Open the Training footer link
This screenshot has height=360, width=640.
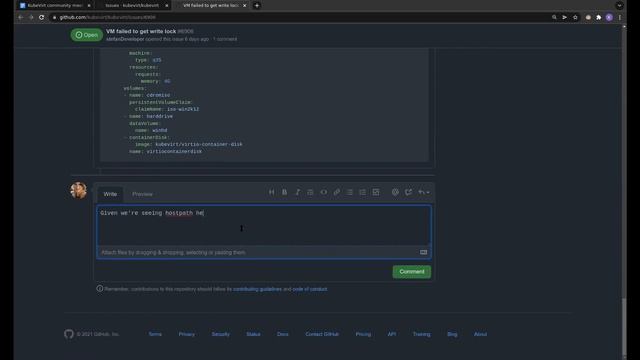pyautogui.click(x=421, y=334)
